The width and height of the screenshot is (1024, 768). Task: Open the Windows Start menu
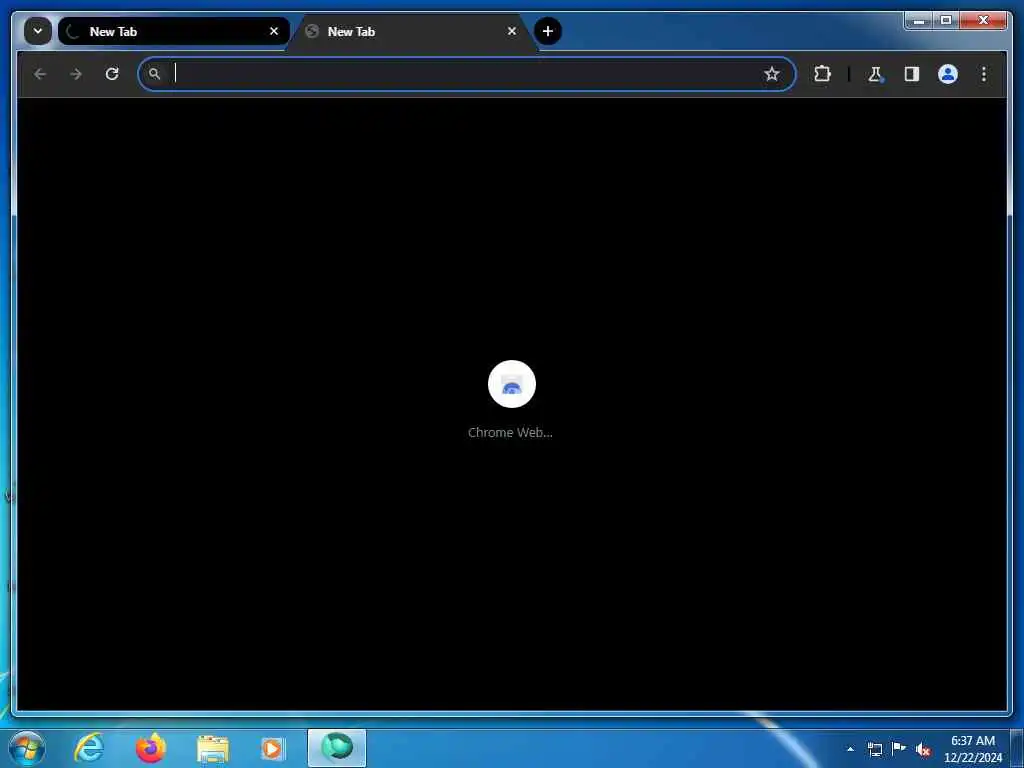[27, 748]
